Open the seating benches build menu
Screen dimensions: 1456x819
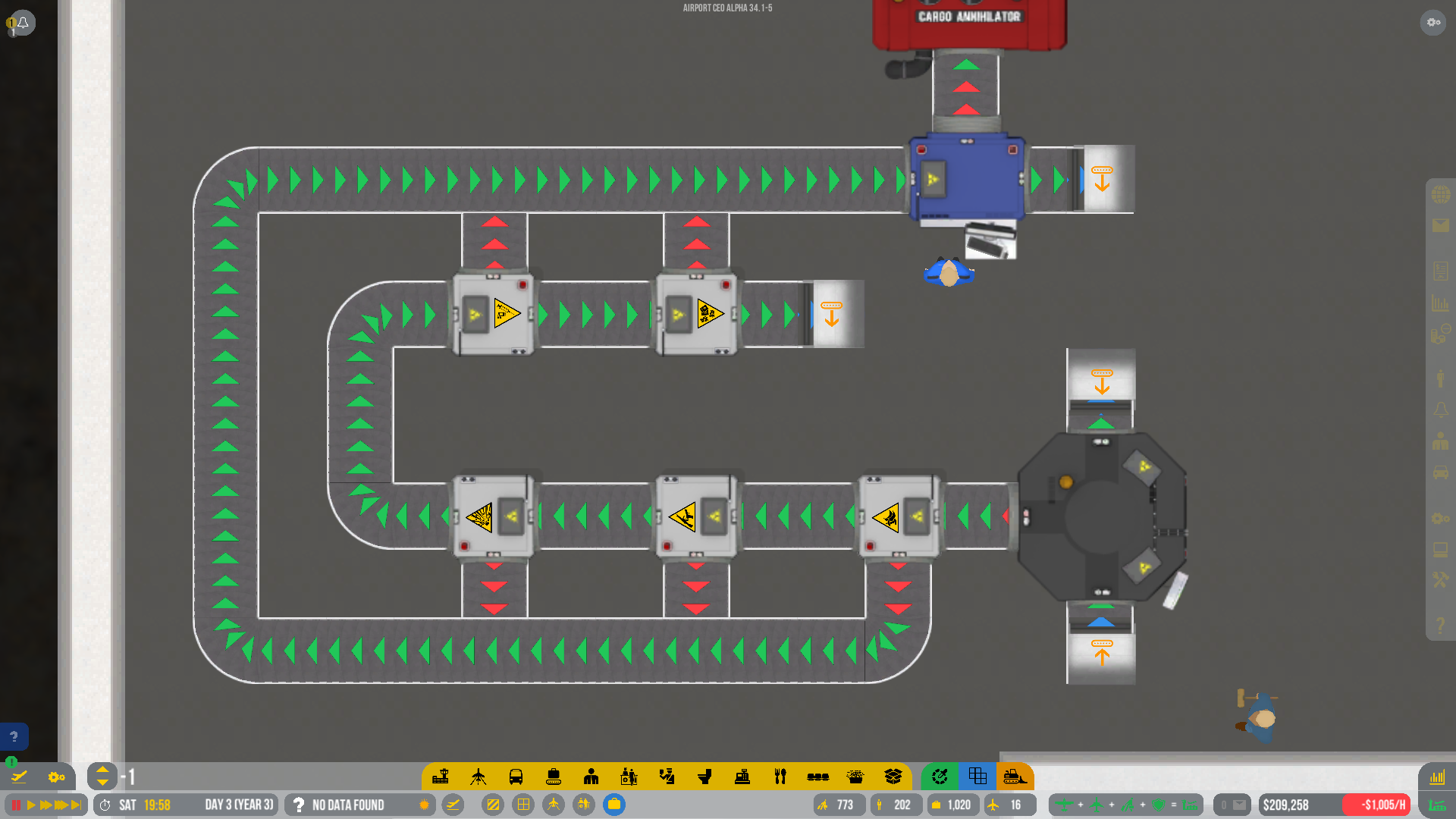tap(817, 777)
